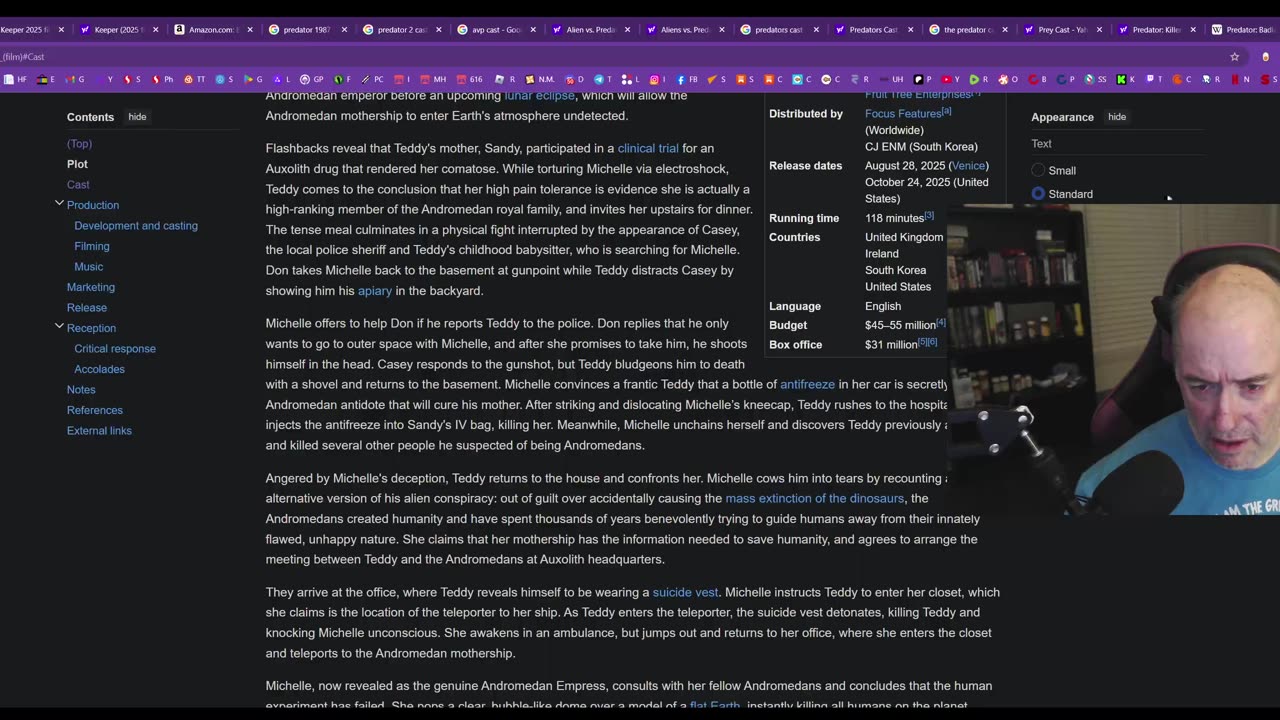Screen dimensions: 1280x720
Task: Bookmark this page with the star icon
Action: (x=1235, y=57)
